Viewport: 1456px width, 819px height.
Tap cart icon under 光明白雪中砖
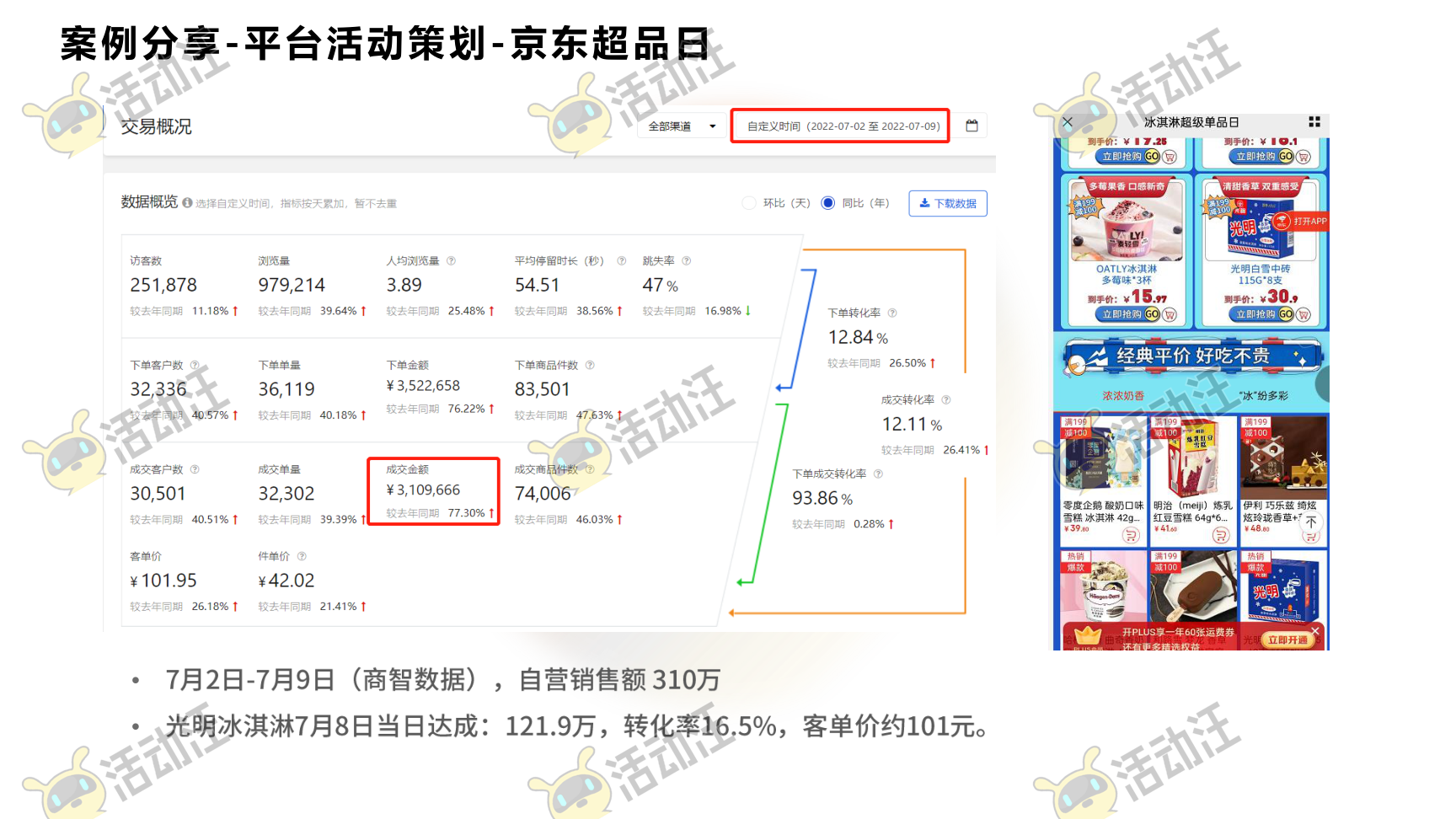pyautogui.click(x=1303, y=314)
